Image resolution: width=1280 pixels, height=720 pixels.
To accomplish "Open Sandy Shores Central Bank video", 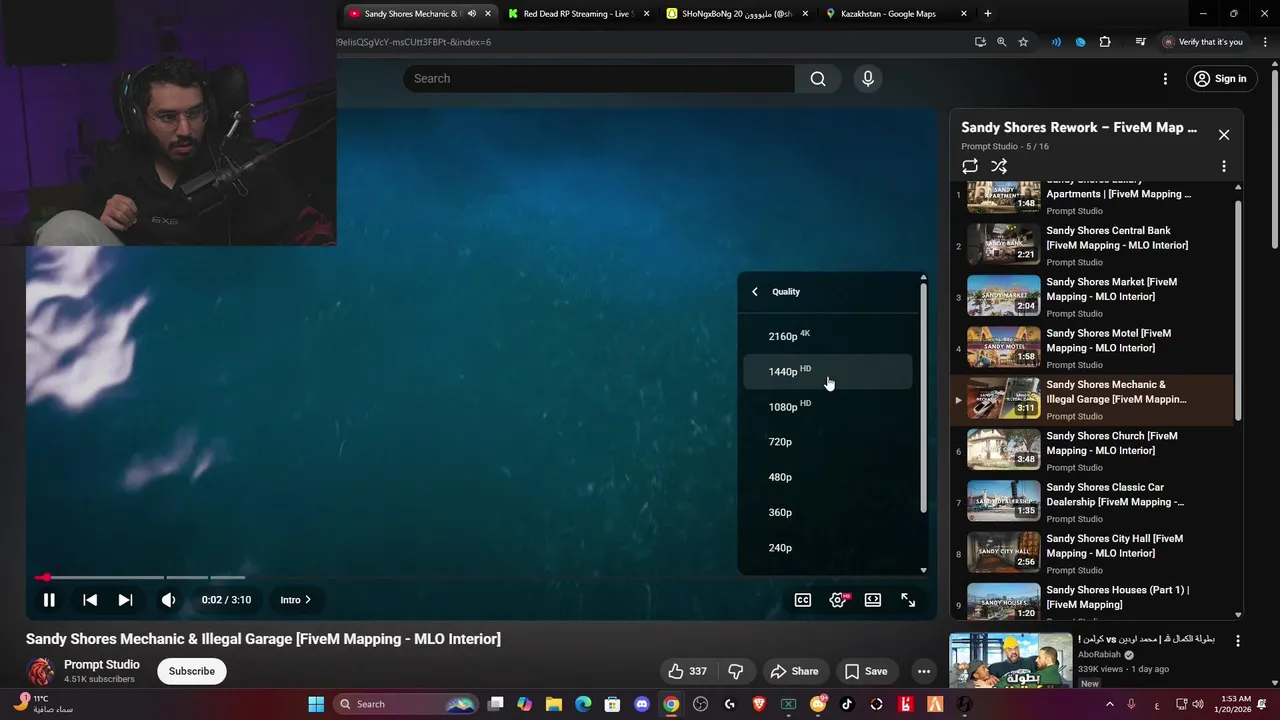I will pos(1092,246).
